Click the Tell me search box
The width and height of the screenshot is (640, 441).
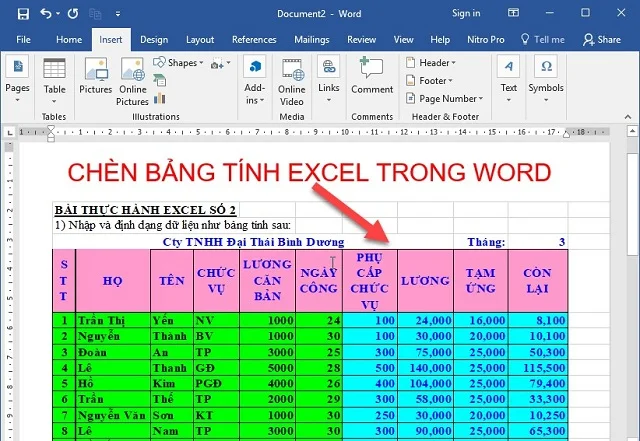(543, 40)
